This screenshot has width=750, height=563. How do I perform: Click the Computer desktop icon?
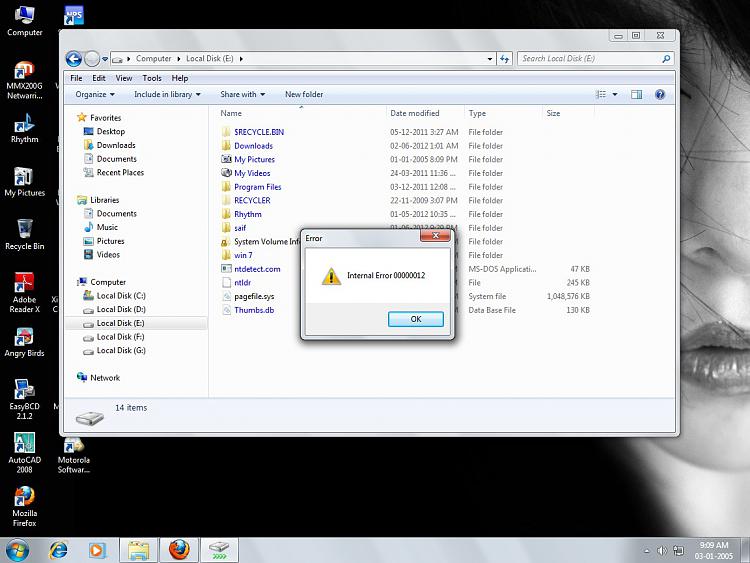(24, 22)
